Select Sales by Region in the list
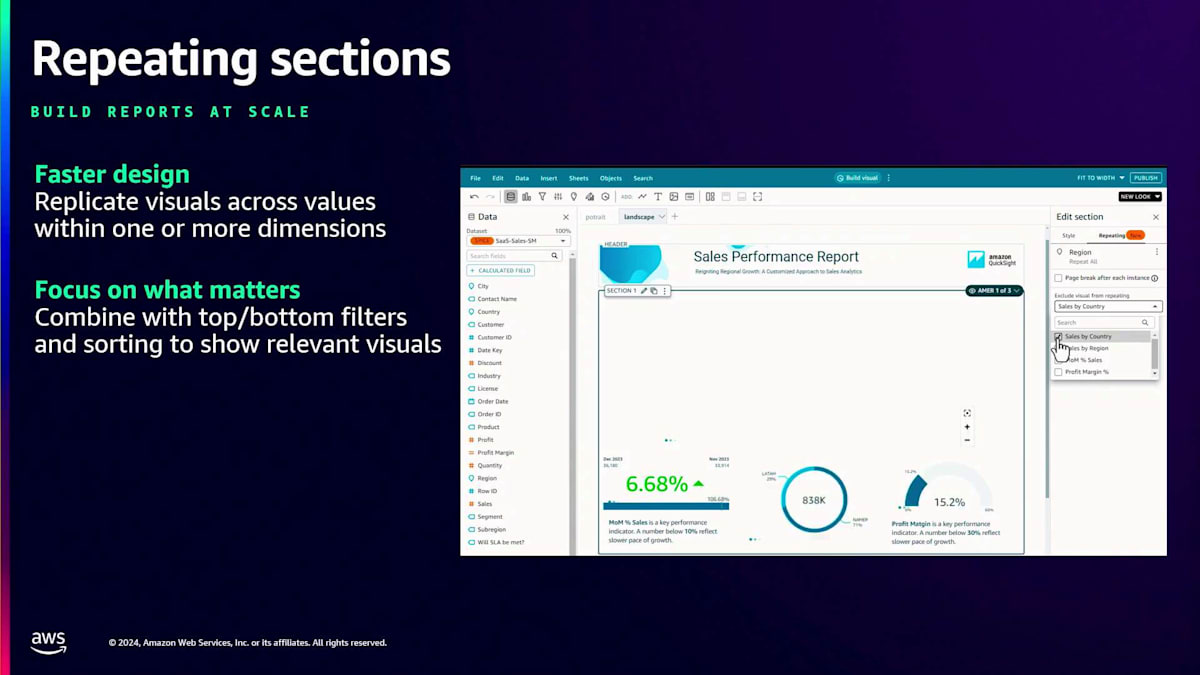The height and width of the screenshot is (675, 1200). [1087, 348]
